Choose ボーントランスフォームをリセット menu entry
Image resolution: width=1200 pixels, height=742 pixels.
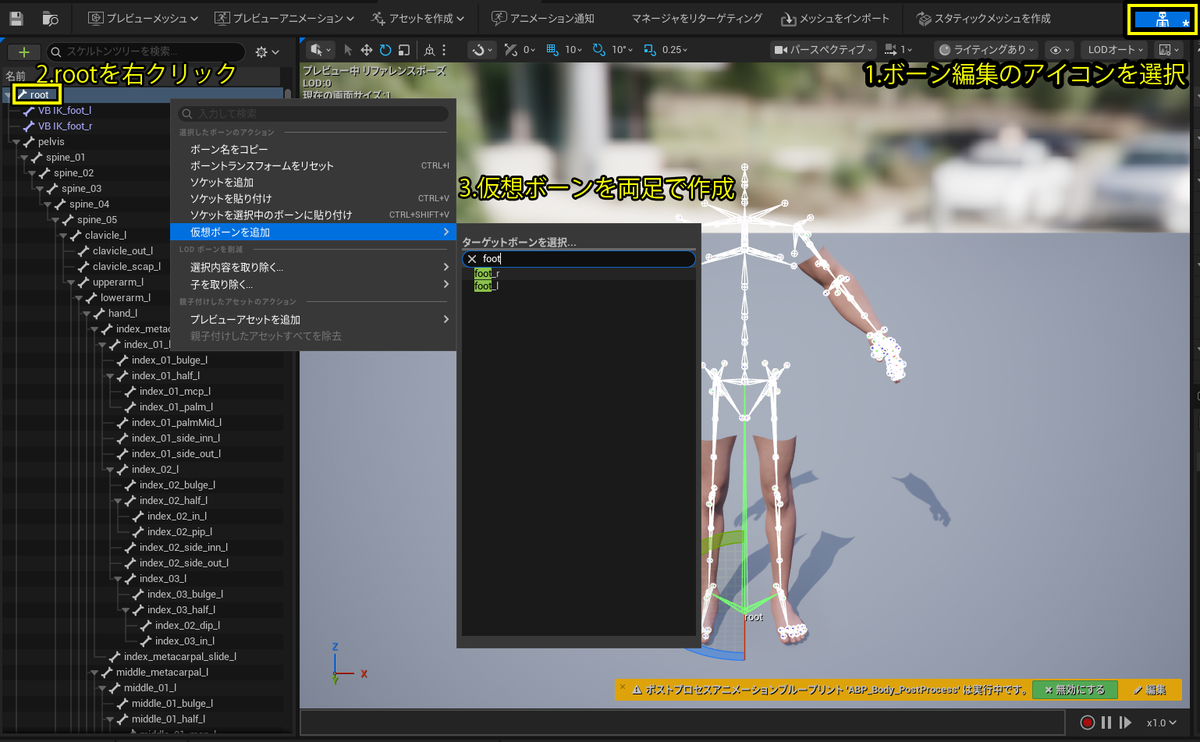coord(314,166)
